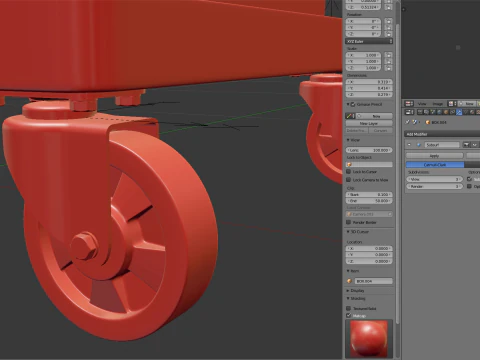Viewport: 480px width, 360px height.
Task: Open Image editor type selector icon
Action: 409,104
